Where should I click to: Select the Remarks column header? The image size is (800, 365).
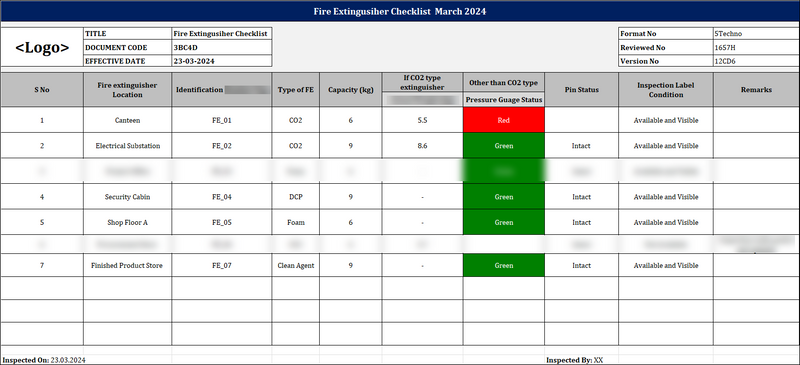(756, 90)
